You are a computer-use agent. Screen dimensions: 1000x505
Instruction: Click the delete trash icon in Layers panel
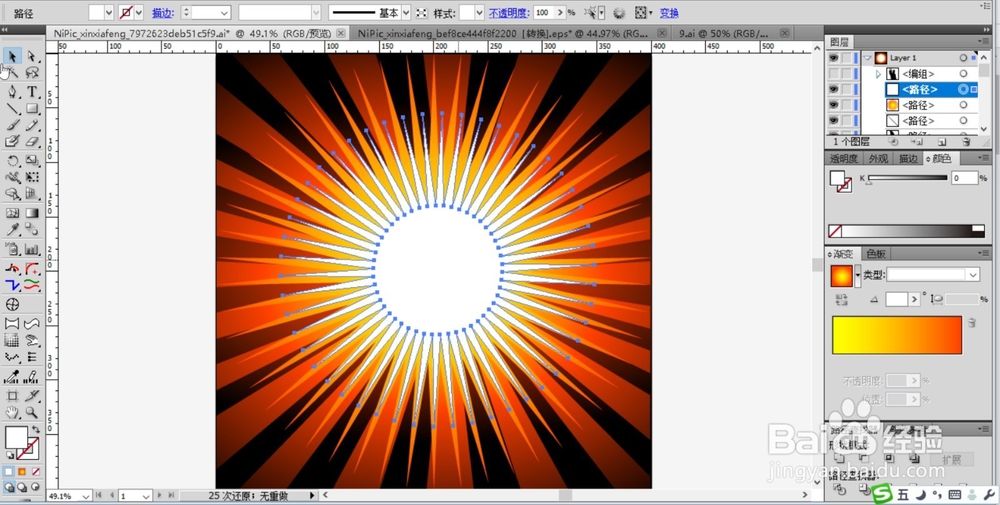[966, 142]
